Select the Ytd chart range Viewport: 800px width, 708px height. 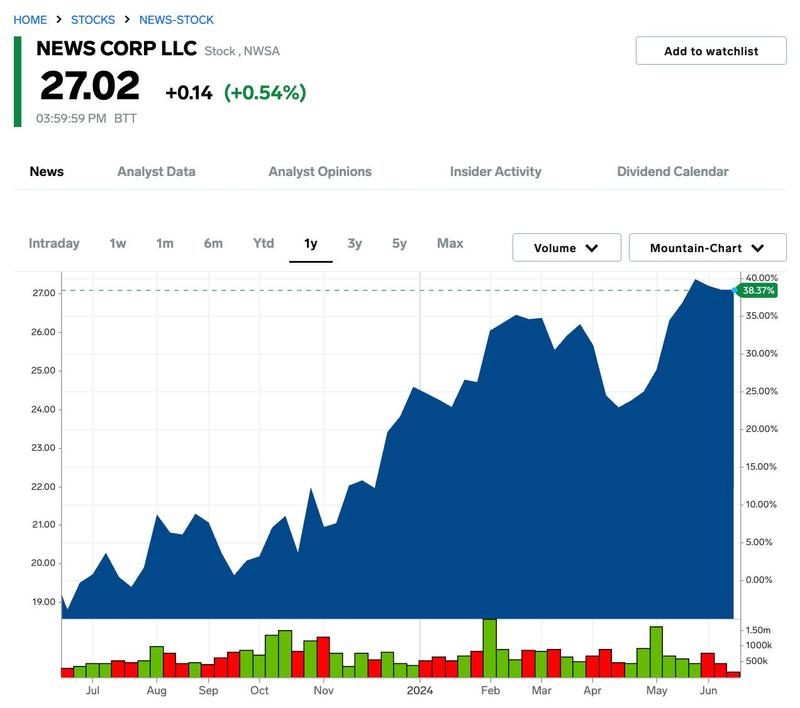[263, 243]
